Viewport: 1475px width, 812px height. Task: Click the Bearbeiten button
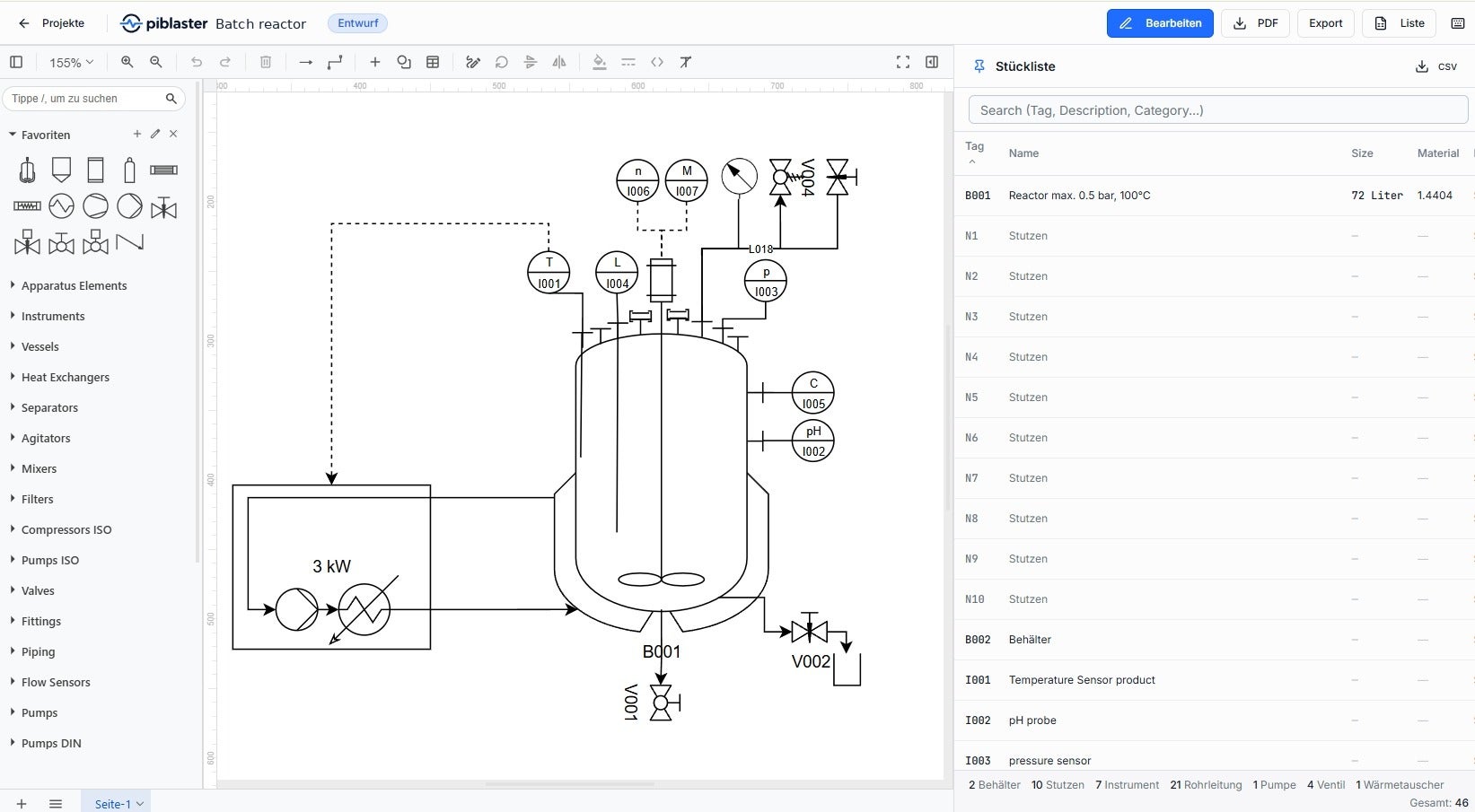[1160, 23]
